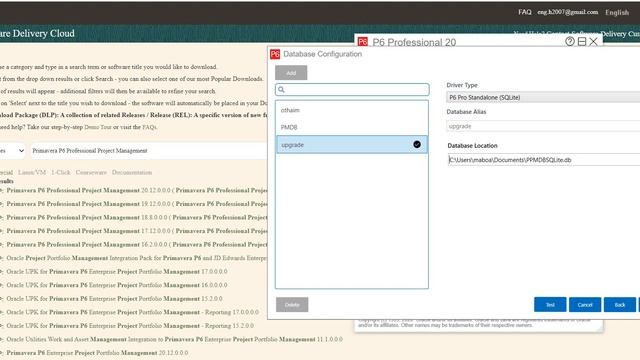Change language via the English link

[617, 12]
